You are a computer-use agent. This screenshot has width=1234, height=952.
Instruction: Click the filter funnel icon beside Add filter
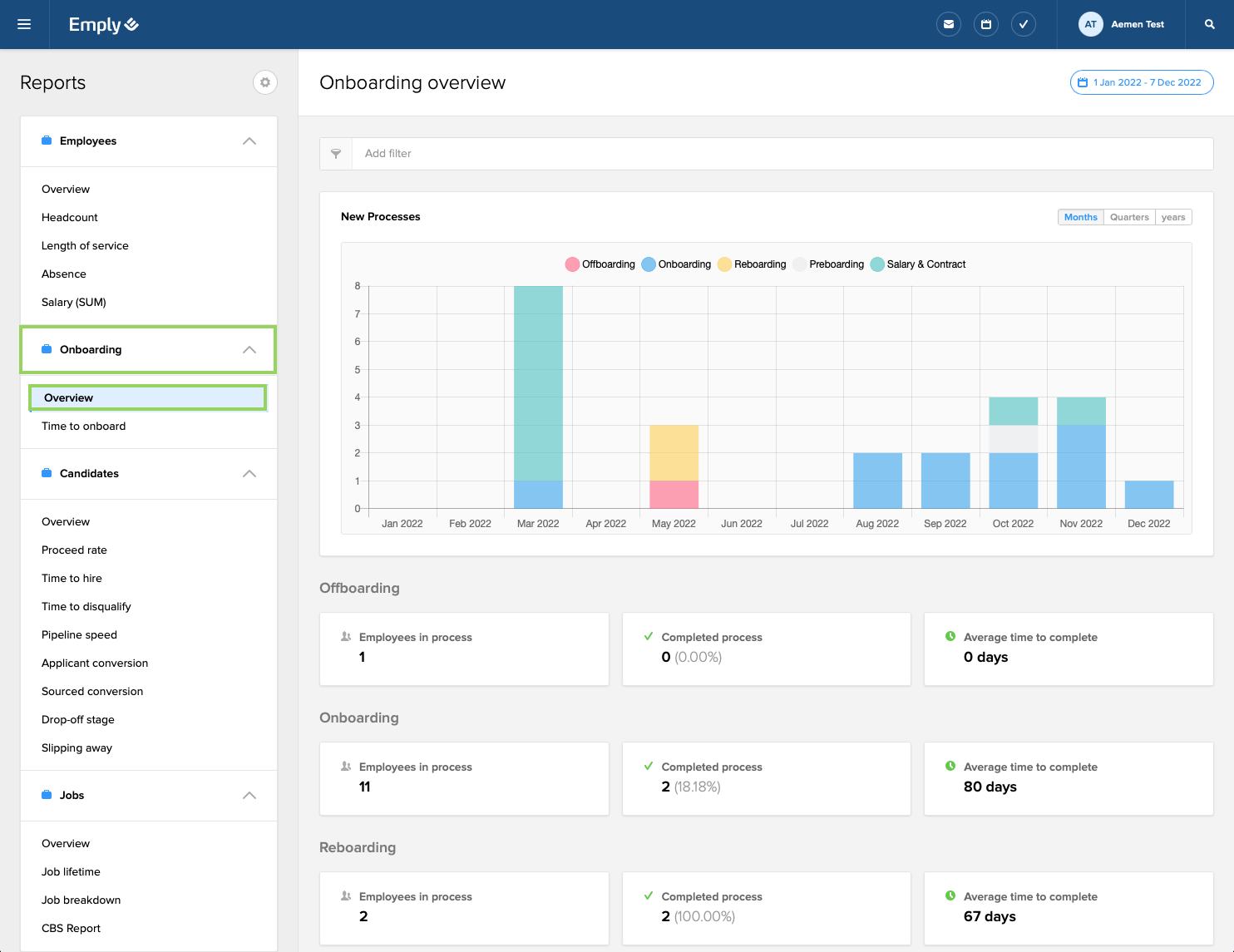[x=336, y=154]
